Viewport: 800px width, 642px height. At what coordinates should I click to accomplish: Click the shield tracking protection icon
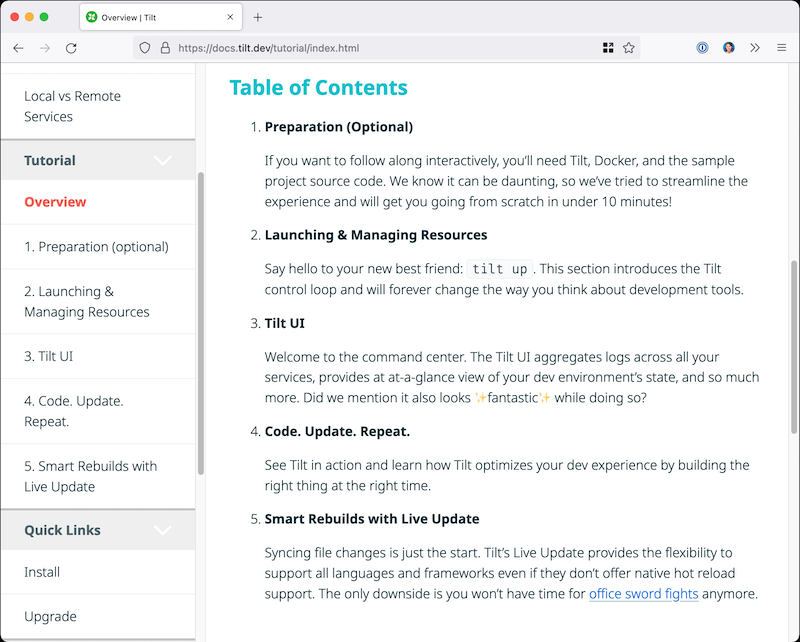(145, 48)
